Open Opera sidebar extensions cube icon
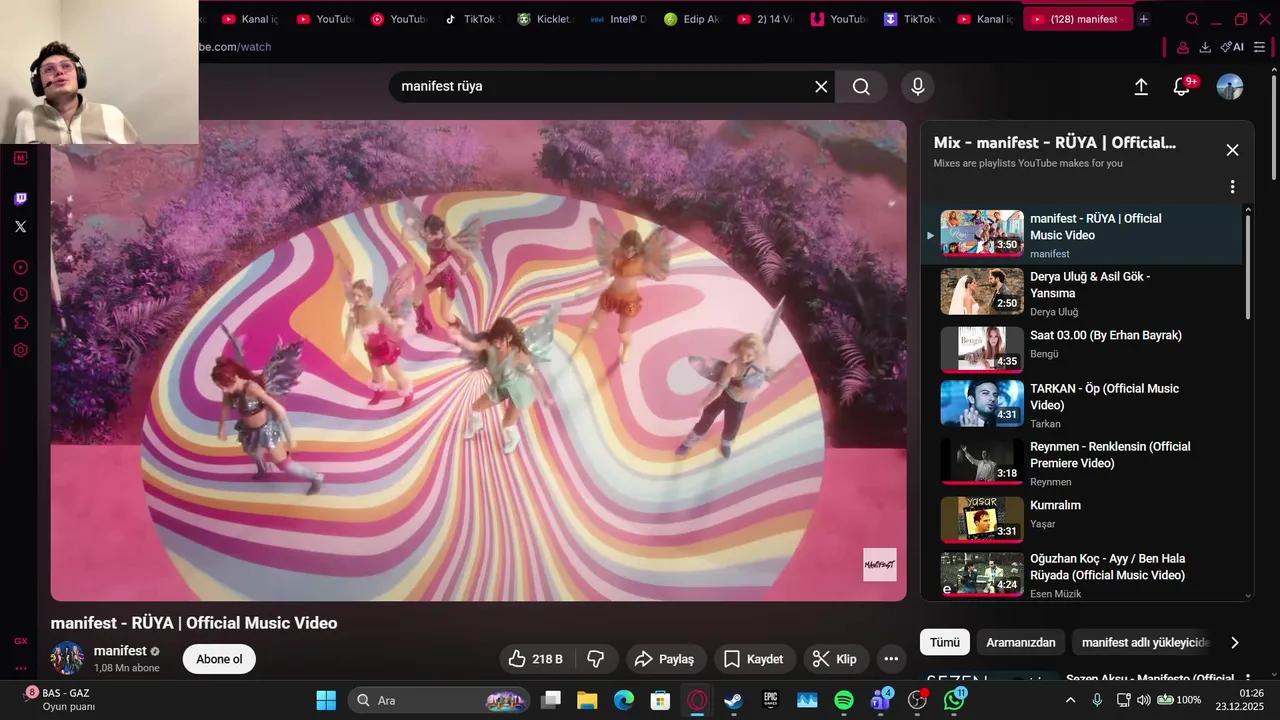Viewport: 1280px width, 720px height. (x=20, y=323)
